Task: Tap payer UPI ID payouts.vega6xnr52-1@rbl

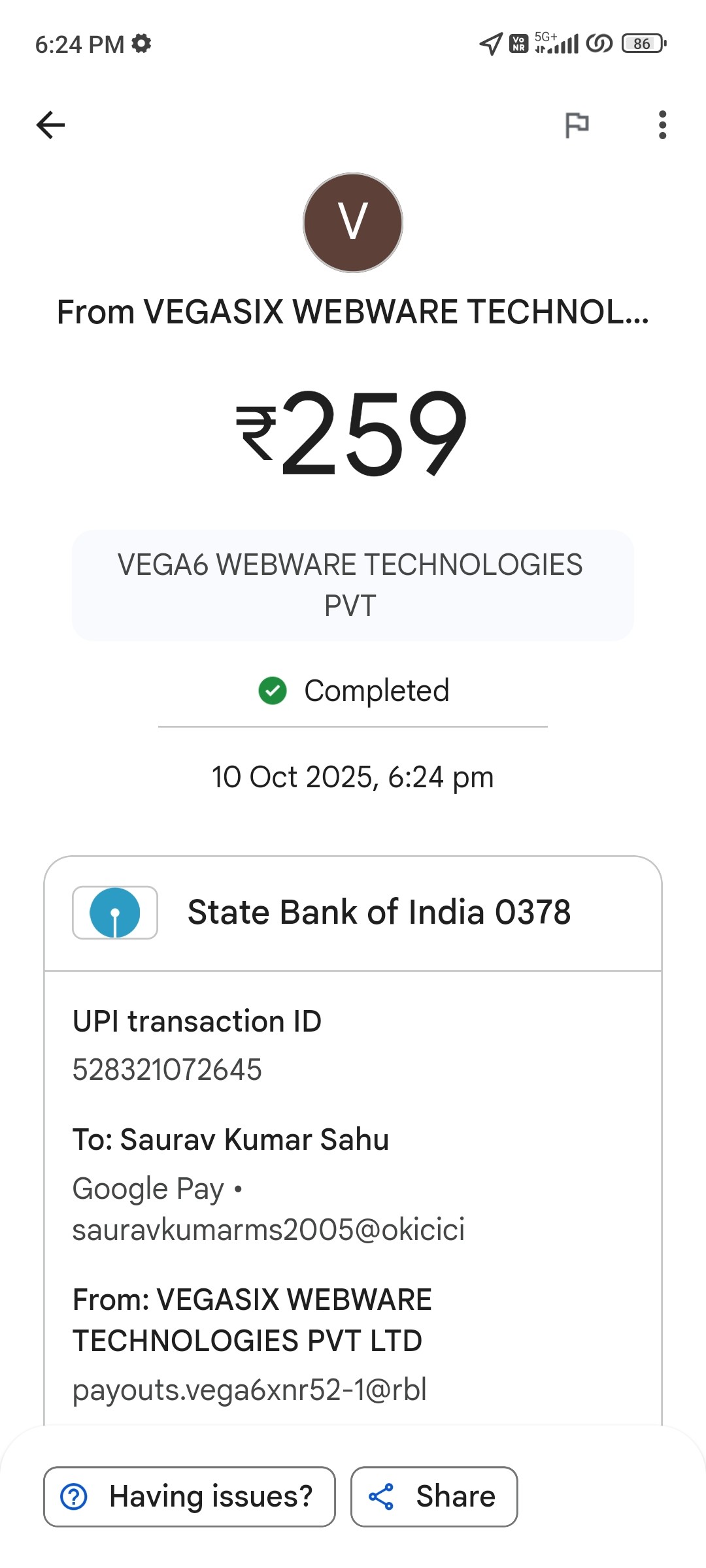Action: tap(250, 1390)
